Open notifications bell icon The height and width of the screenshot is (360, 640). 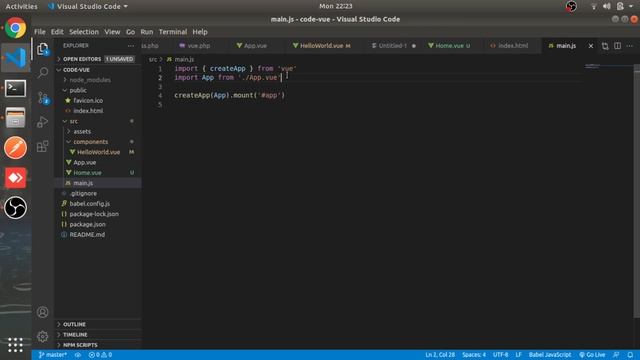[630, 355]
